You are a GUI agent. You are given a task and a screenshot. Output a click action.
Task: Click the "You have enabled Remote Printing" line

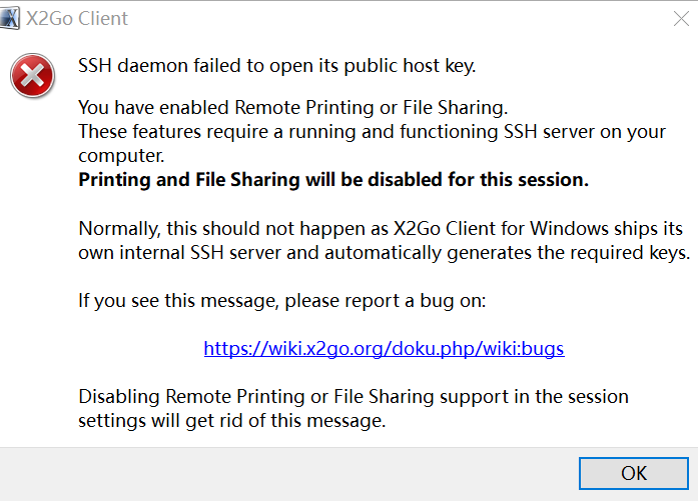pyautogui.click(x=293, y=108)
